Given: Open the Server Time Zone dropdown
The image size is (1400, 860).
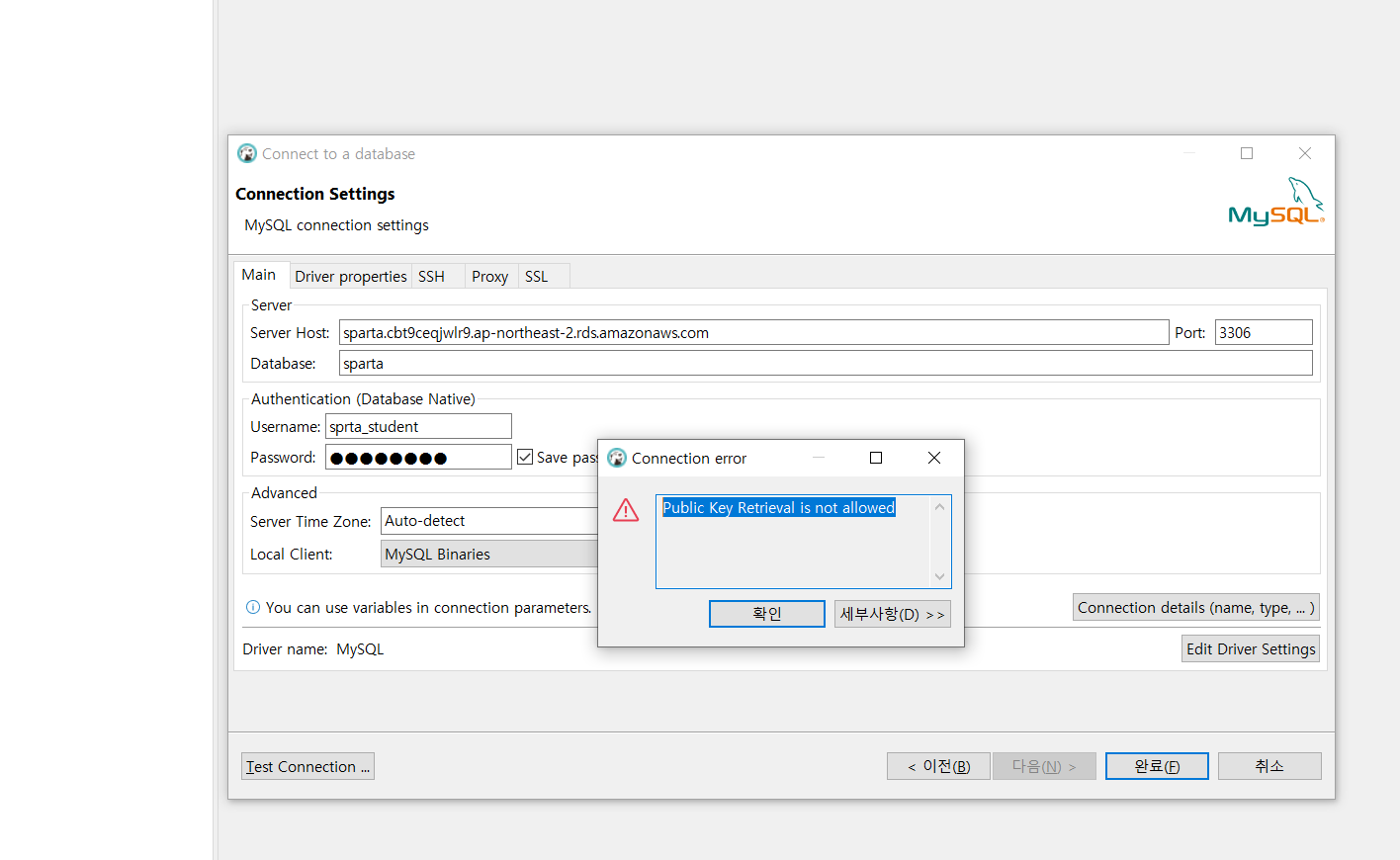Looking at the screenshot, I should click(489, 521).
